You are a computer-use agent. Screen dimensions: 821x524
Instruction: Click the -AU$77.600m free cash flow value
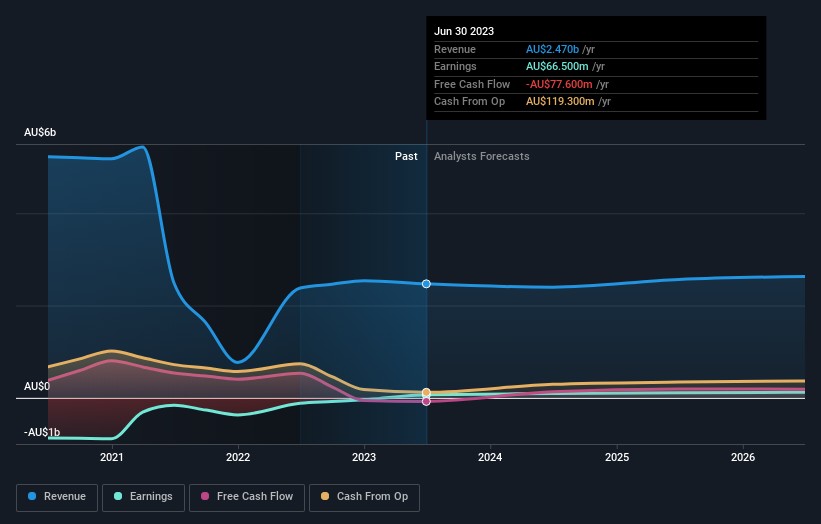[559, 84]
